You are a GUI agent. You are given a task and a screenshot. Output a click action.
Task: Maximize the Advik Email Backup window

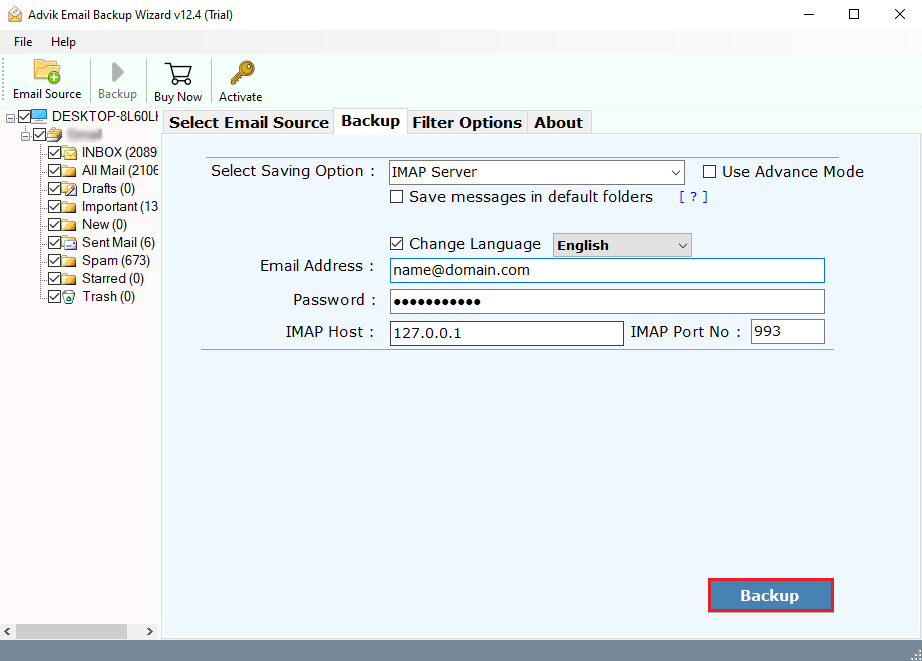click(854, 14)
